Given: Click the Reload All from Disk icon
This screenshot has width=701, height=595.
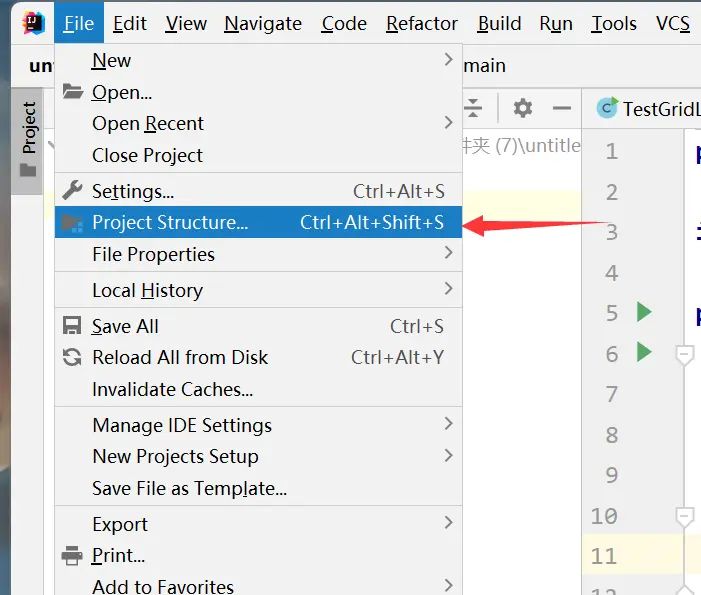Looking at the screenshot, I should [72, 357].
